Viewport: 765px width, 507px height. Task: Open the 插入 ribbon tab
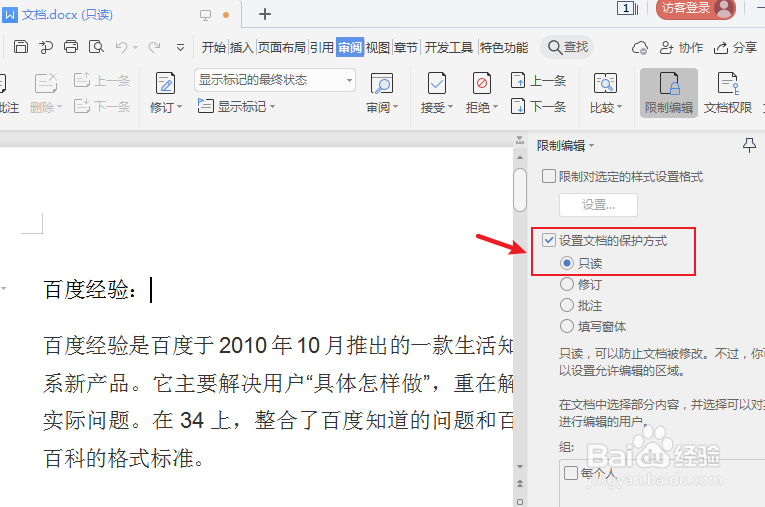pos(242,47)
